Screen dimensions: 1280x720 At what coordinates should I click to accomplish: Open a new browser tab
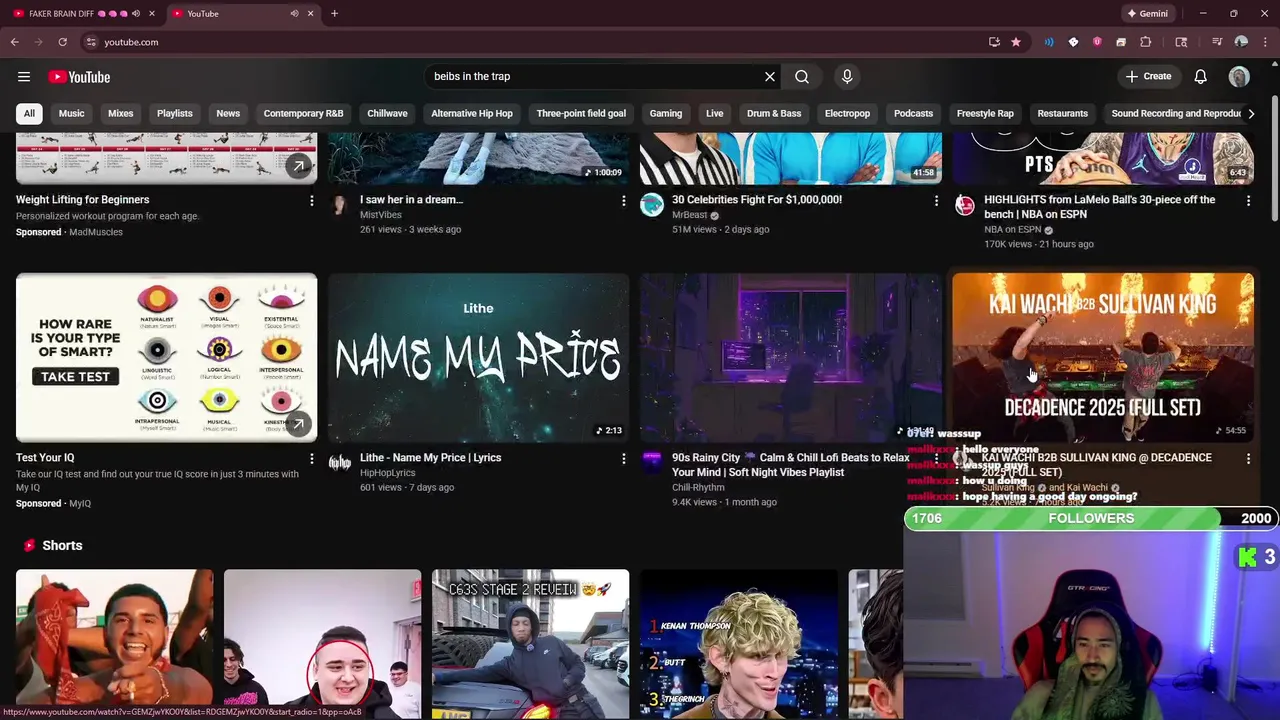click(x=334, y=14)
